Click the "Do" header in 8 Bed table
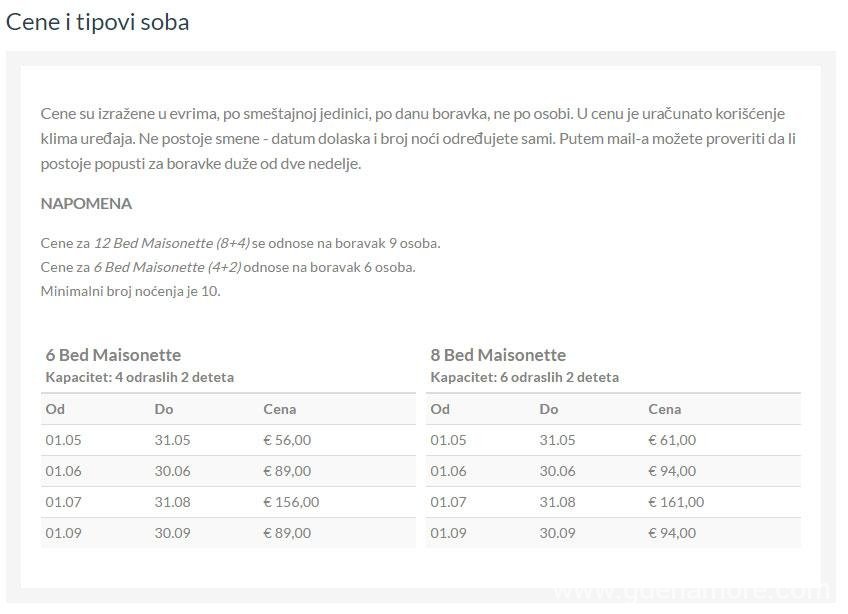Image resolution: width=848 pixels, height=614 pixels. (549, 409)
